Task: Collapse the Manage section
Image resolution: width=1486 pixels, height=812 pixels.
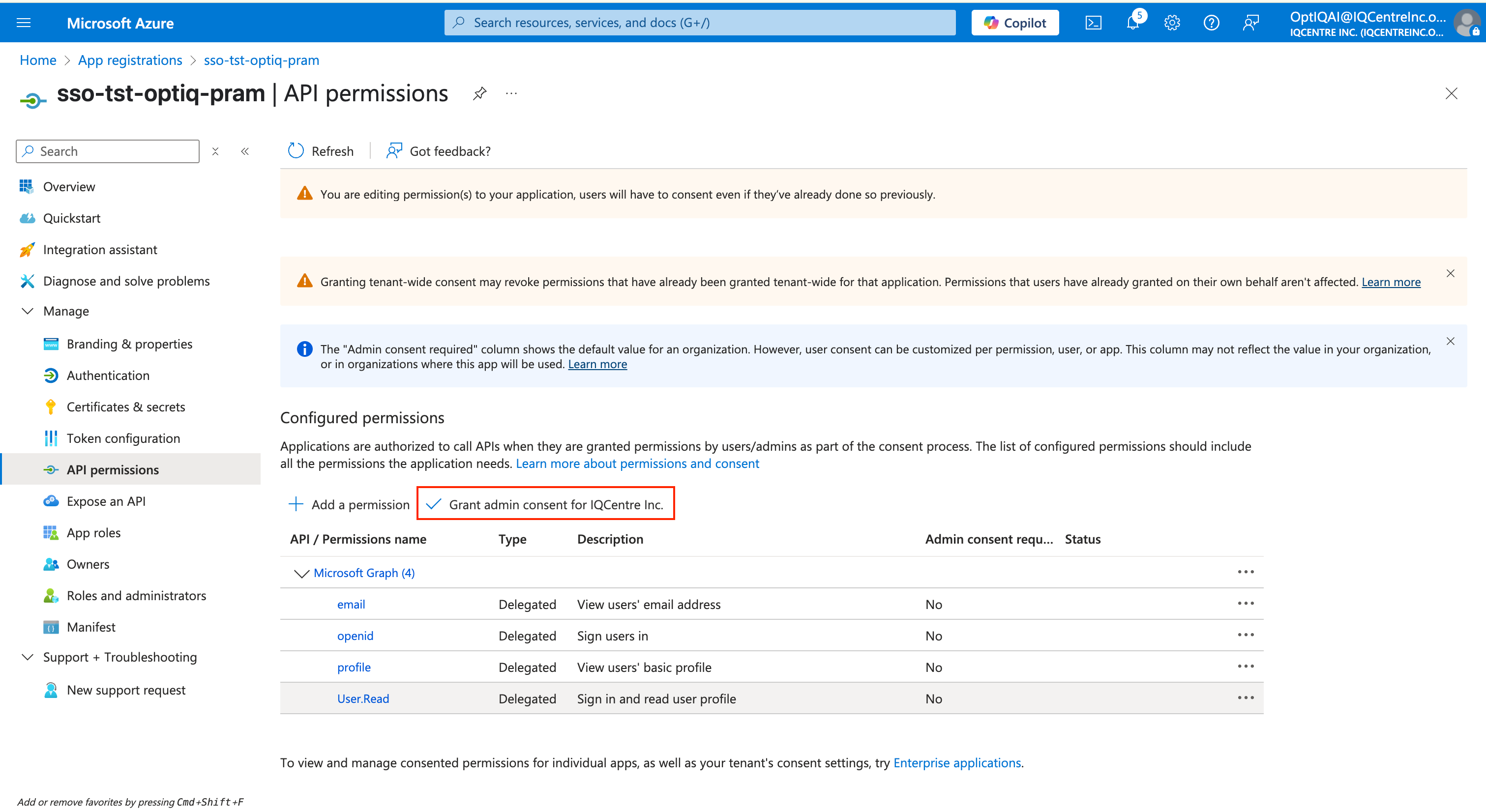Action: coord(27,311)
